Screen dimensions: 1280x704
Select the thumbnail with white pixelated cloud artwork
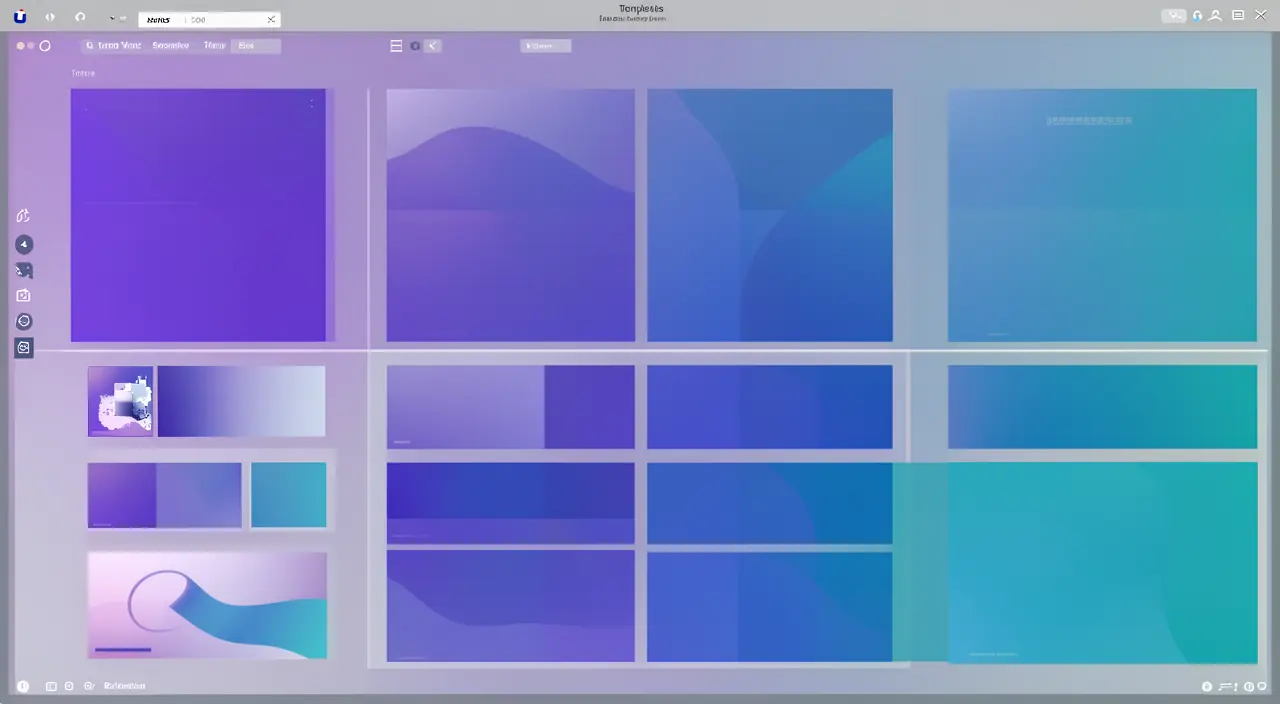(x=120, y=401)
